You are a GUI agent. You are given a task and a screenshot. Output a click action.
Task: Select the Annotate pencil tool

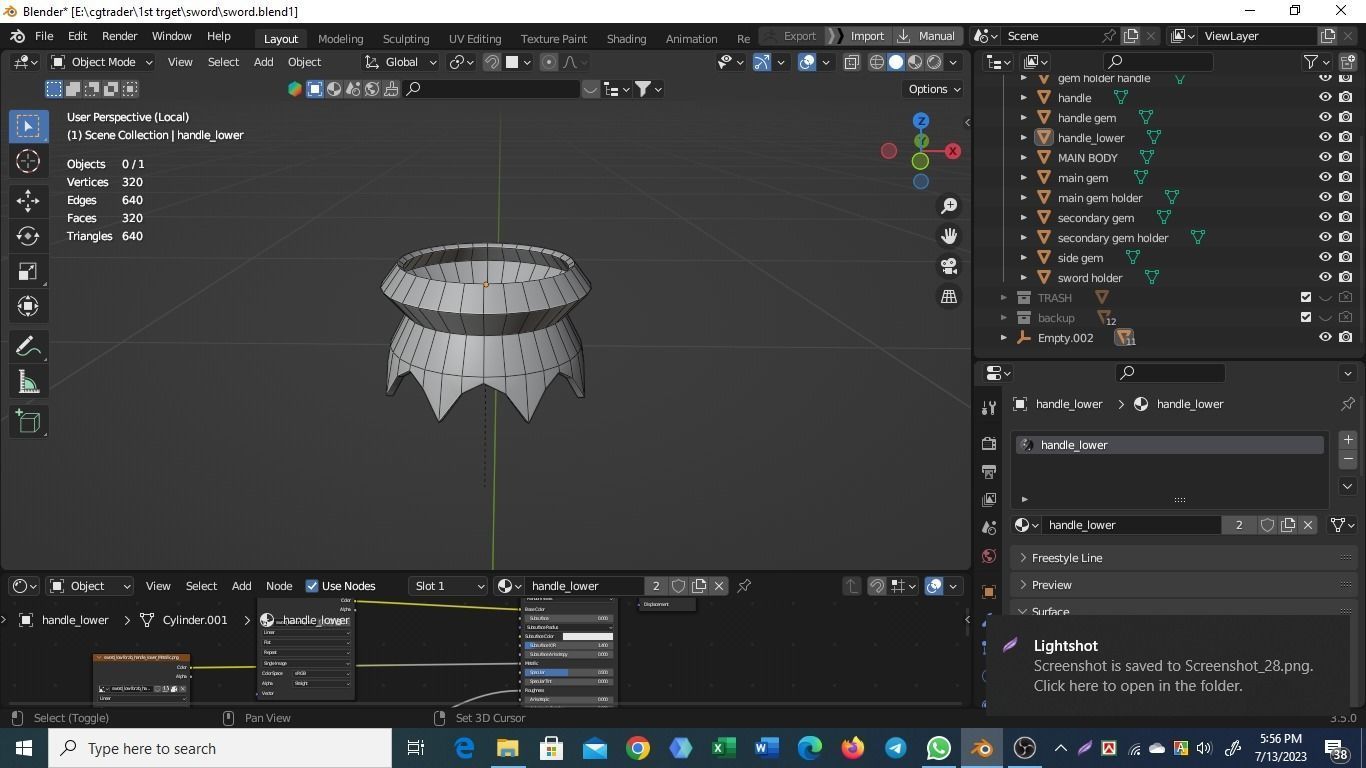(28, 346)
